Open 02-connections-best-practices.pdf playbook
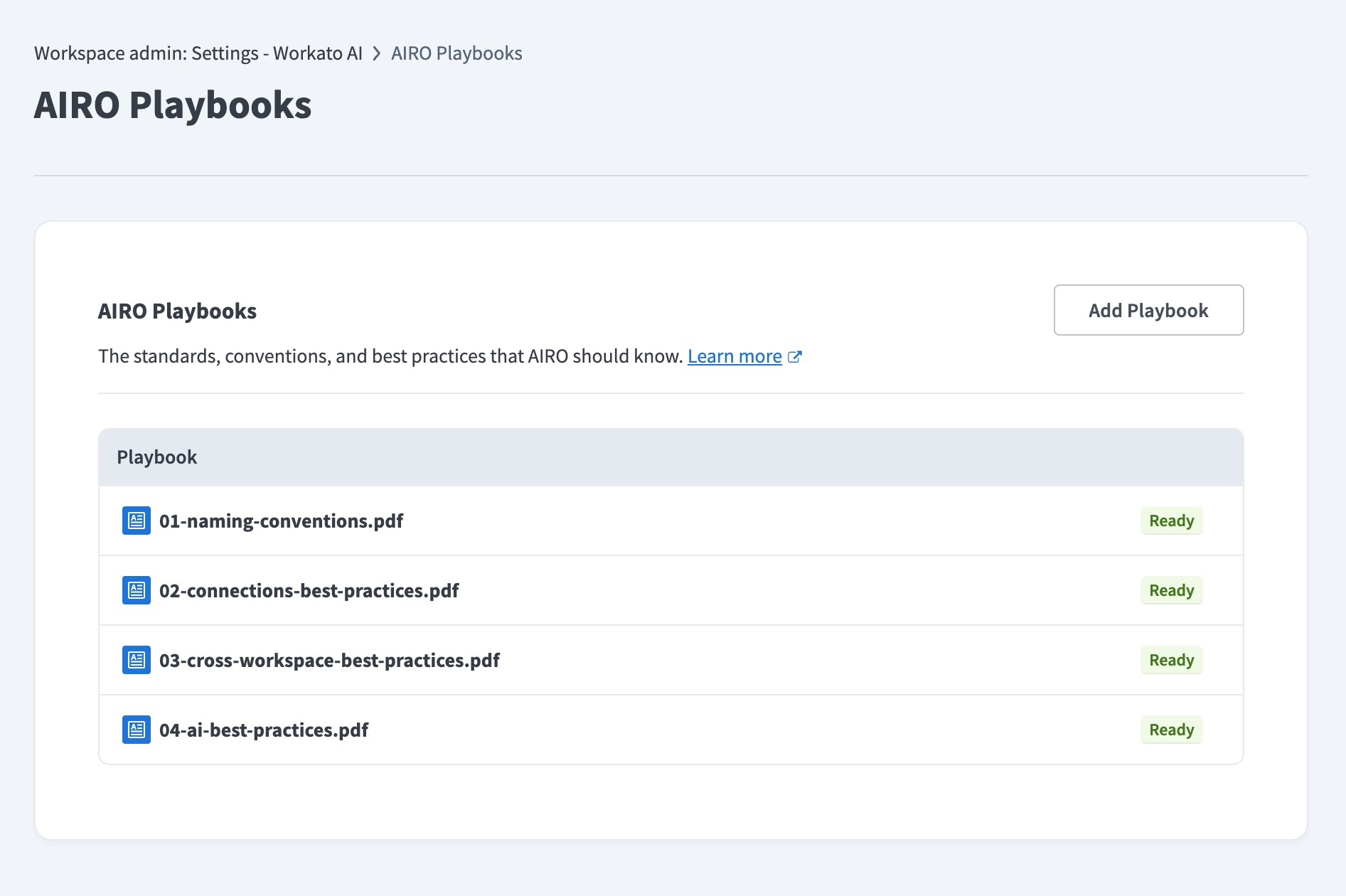Screen dimensions: 1346x896 pyautogui.click(x=309, y=590)
